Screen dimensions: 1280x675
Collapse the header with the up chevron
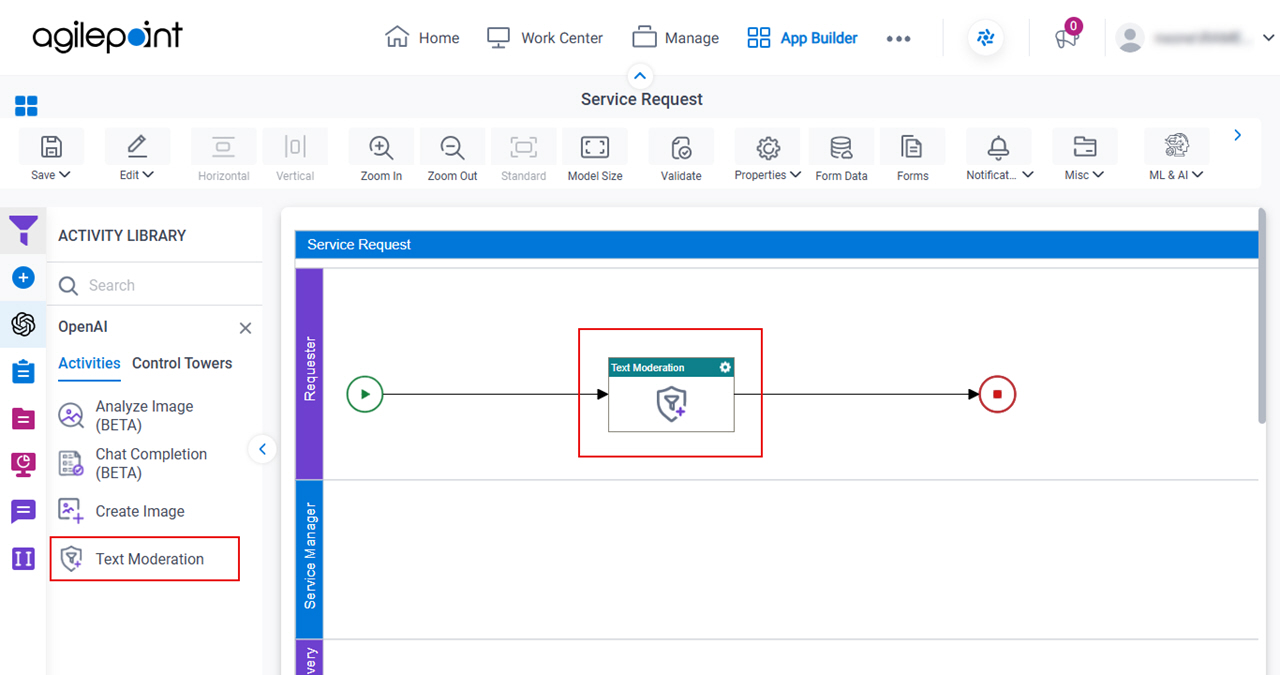[640, 75]
